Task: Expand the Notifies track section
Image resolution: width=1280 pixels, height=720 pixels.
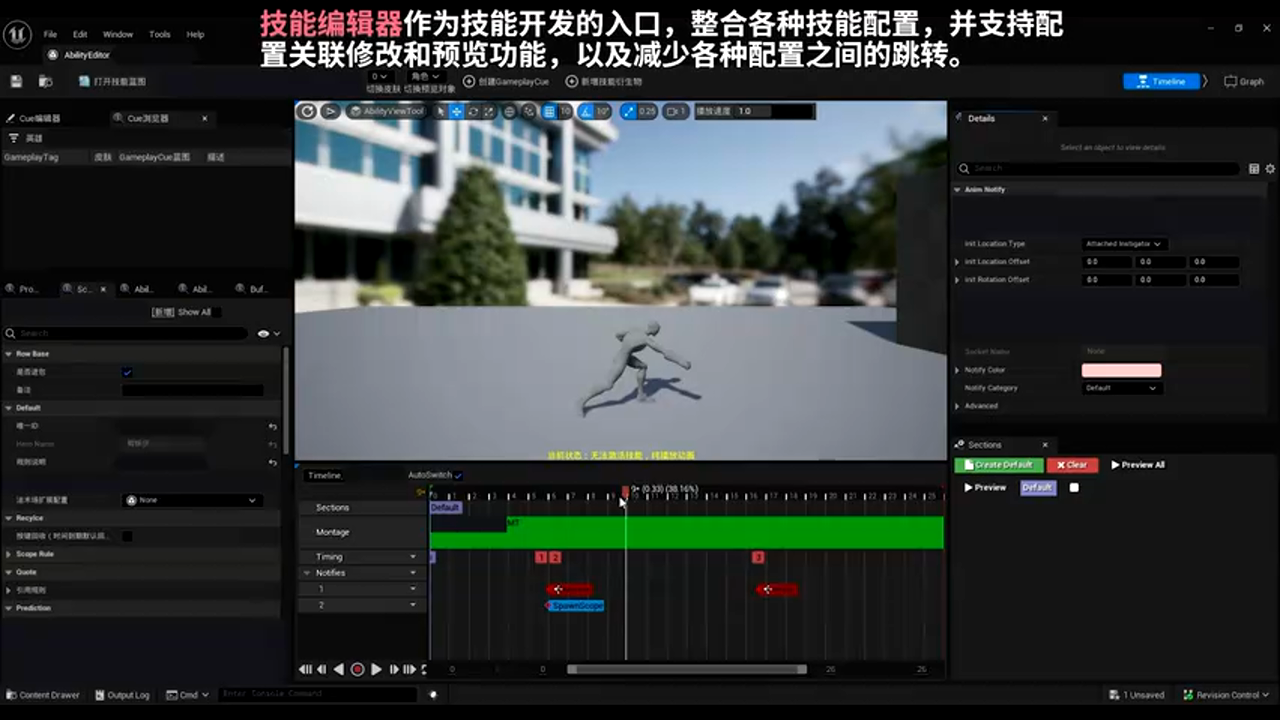Action: [x=307, y=572]
